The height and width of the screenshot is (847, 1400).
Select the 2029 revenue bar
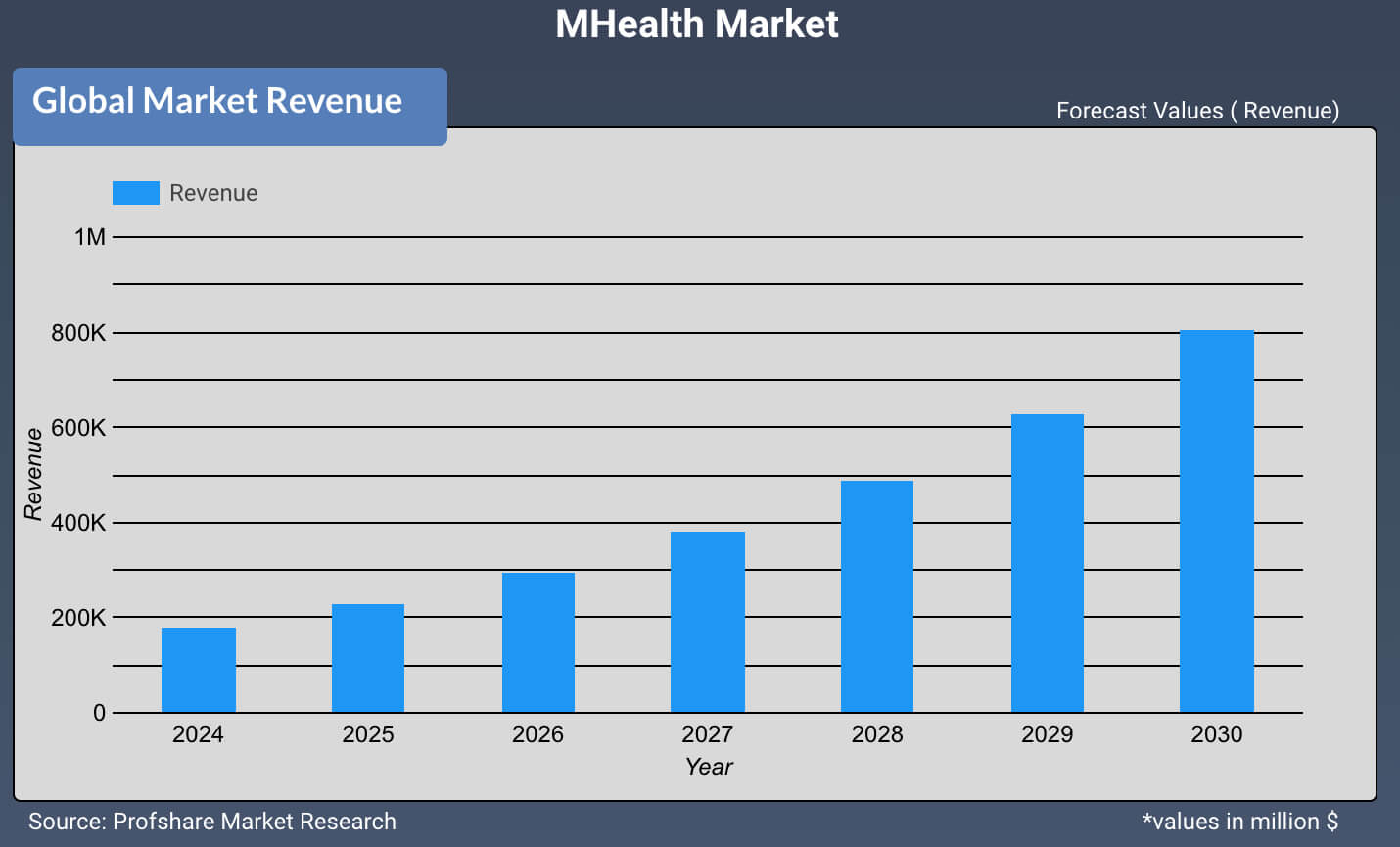(x=1048, y=563)
